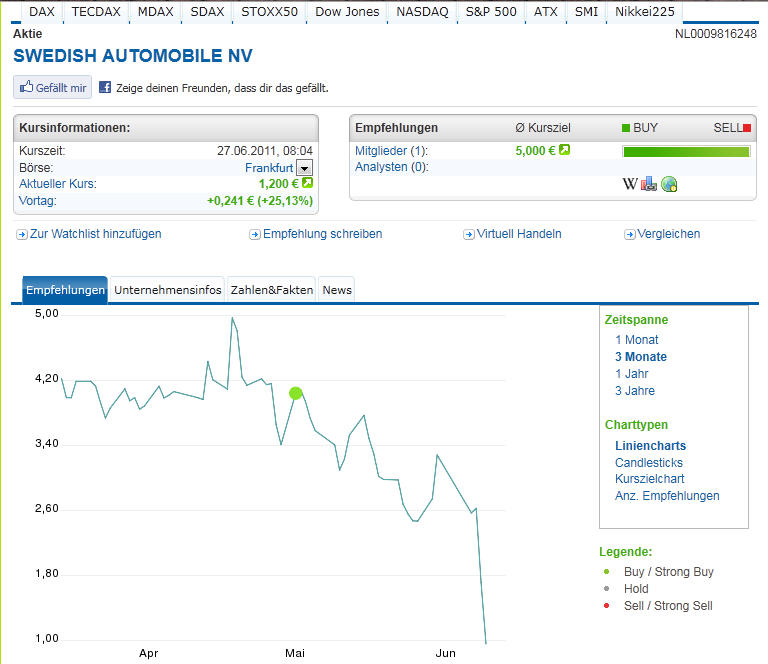This screenshot has width=768, height=664.
Task: Click the red SELL legend square
Action: coord(747,128)
